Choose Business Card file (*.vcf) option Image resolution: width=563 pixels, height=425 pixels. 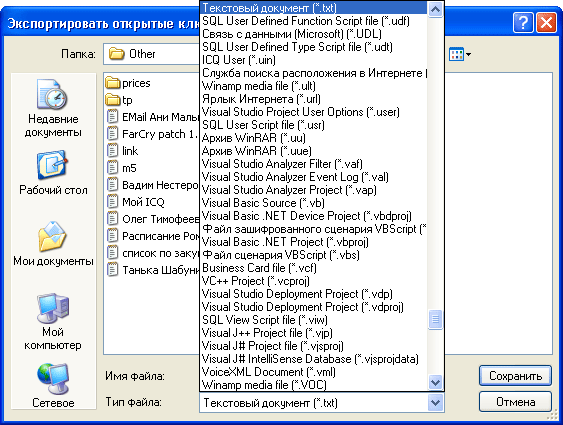pyautogui.click(x=313, y=268)
